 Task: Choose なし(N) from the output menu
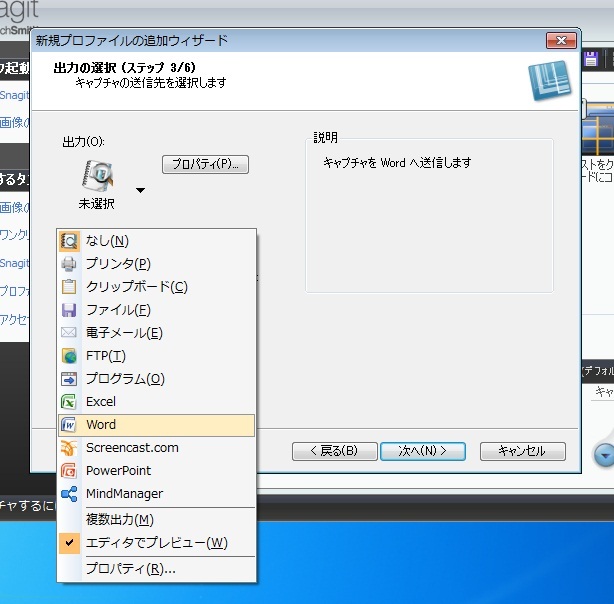coord(157,241)
